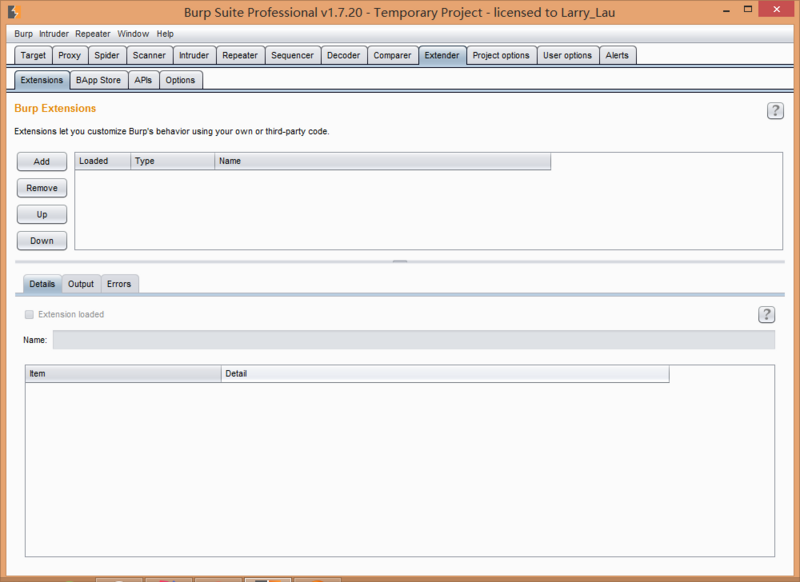Sort by the Loaded column header
Image resolution: width=800 pixels, height=582 pixels.
(x=103, y=161)
